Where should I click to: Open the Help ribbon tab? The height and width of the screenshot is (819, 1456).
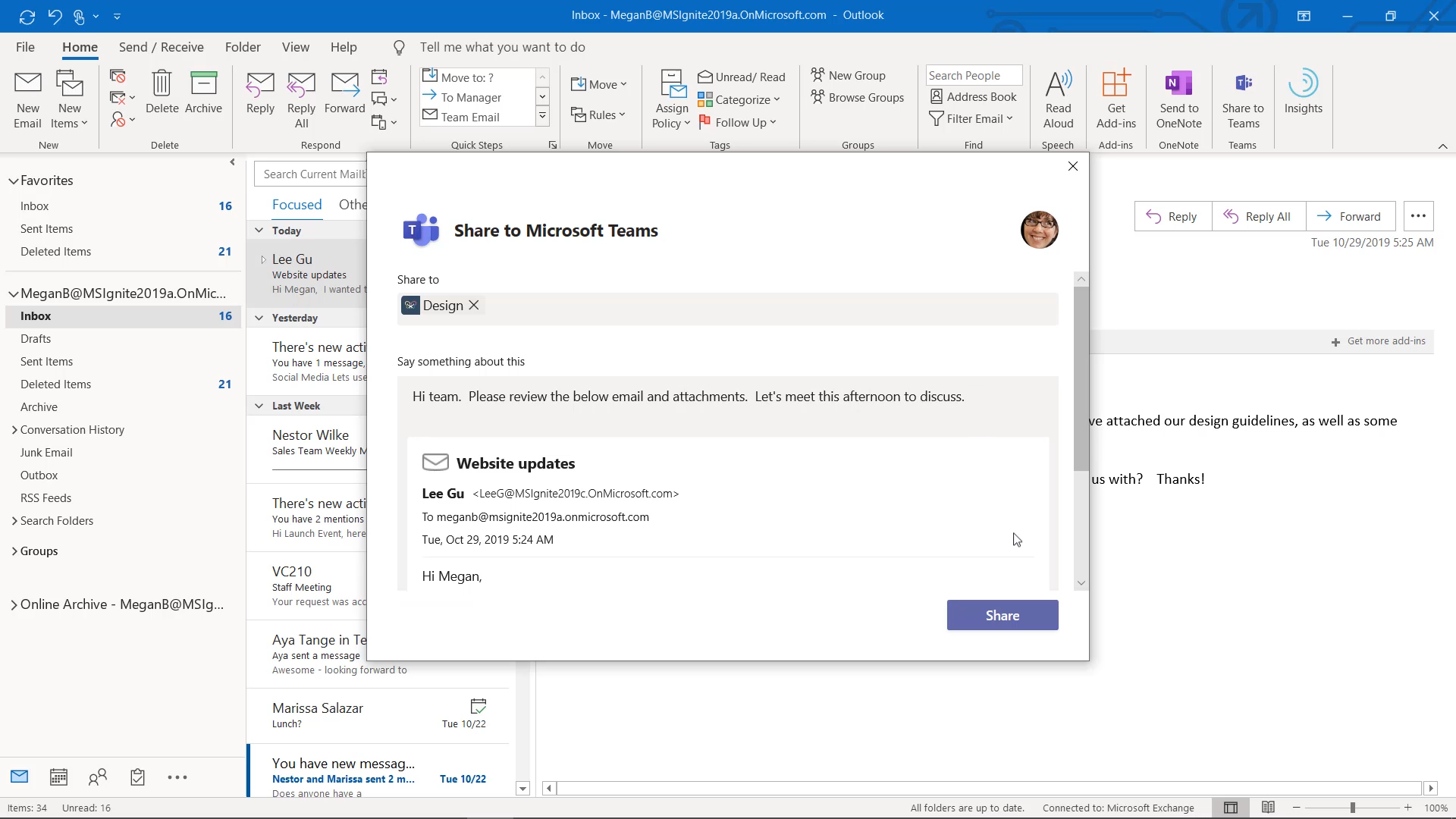pos(344,47)
